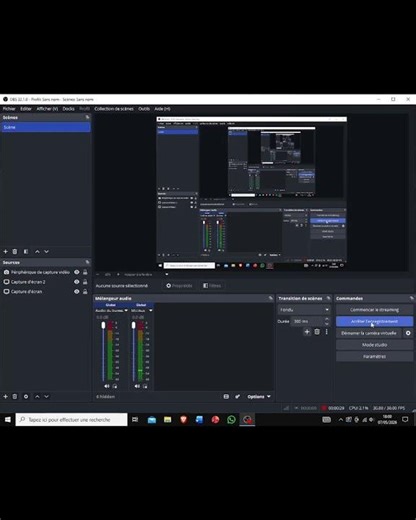416x520 pixels.
Task: Open the Audio du bureau channel menu arrow
Action: (126, 310)
